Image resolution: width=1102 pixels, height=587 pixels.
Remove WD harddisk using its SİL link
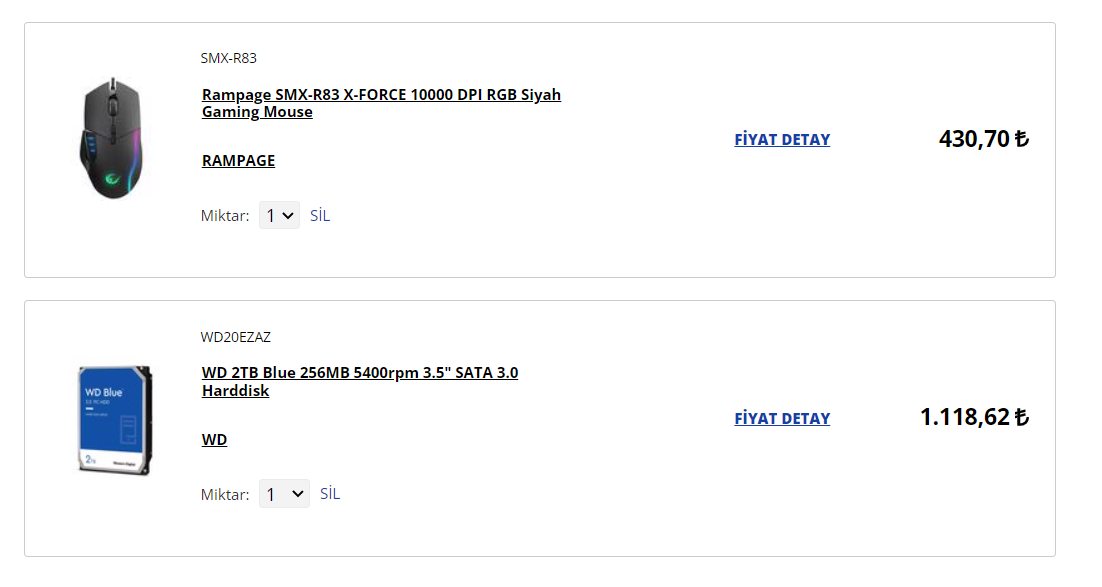[x=330, y=494]
